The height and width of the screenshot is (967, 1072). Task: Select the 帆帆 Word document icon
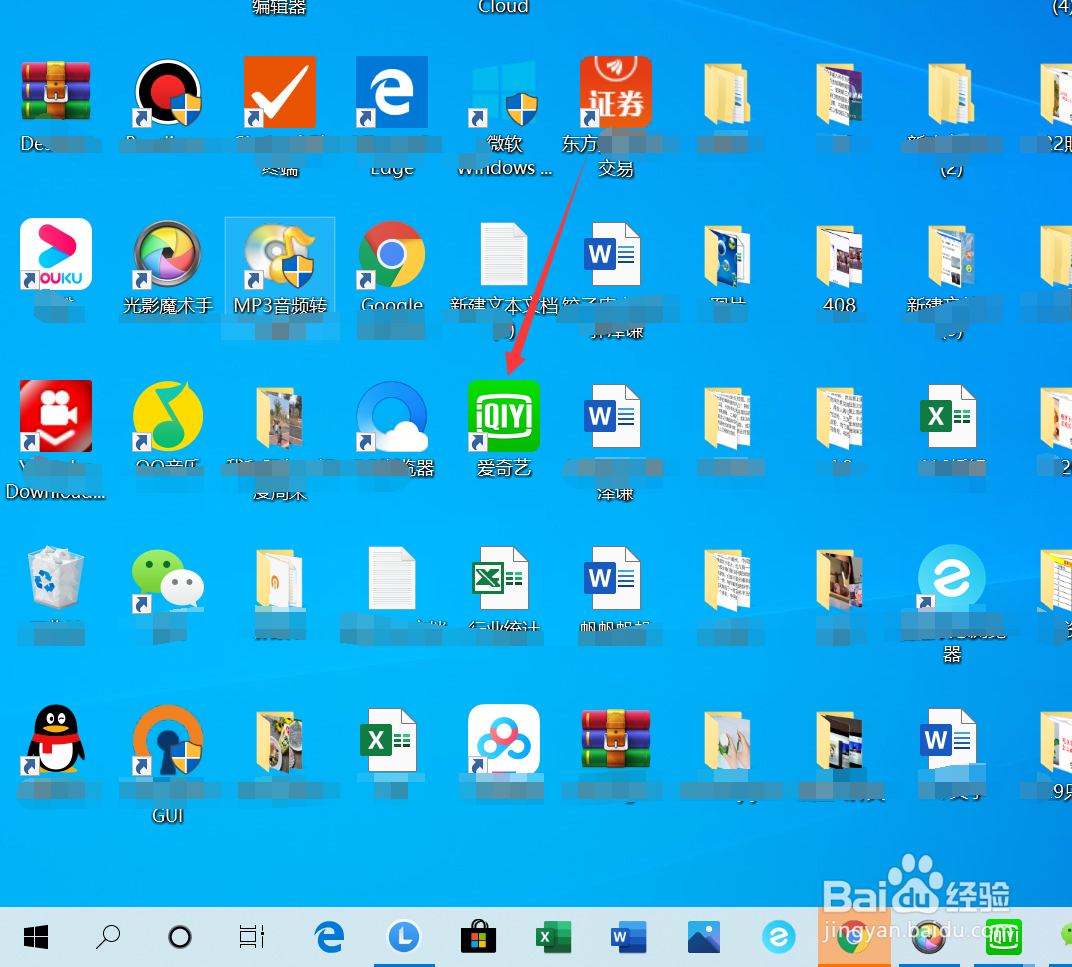(613, 578)
